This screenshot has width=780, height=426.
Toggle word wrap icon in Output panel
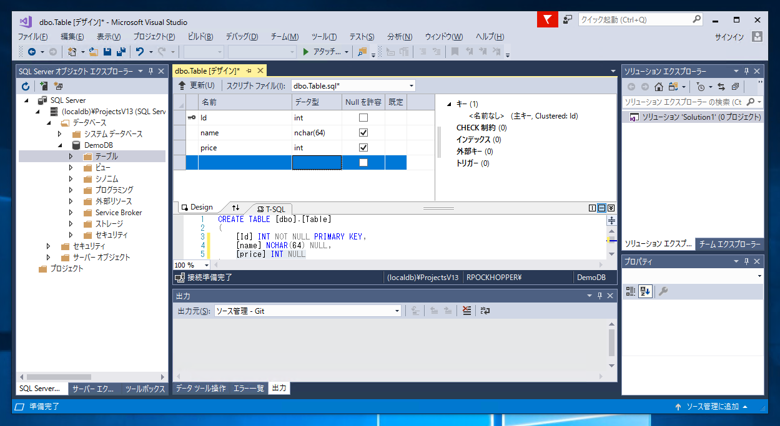click(485, 311)
